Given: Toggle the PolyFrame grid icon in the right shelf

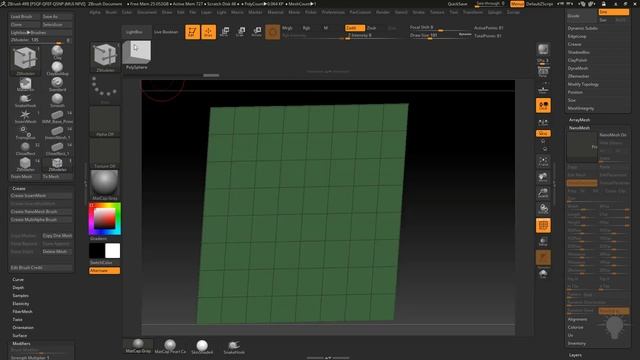Looking at the screenshot, I should [543, 225].
